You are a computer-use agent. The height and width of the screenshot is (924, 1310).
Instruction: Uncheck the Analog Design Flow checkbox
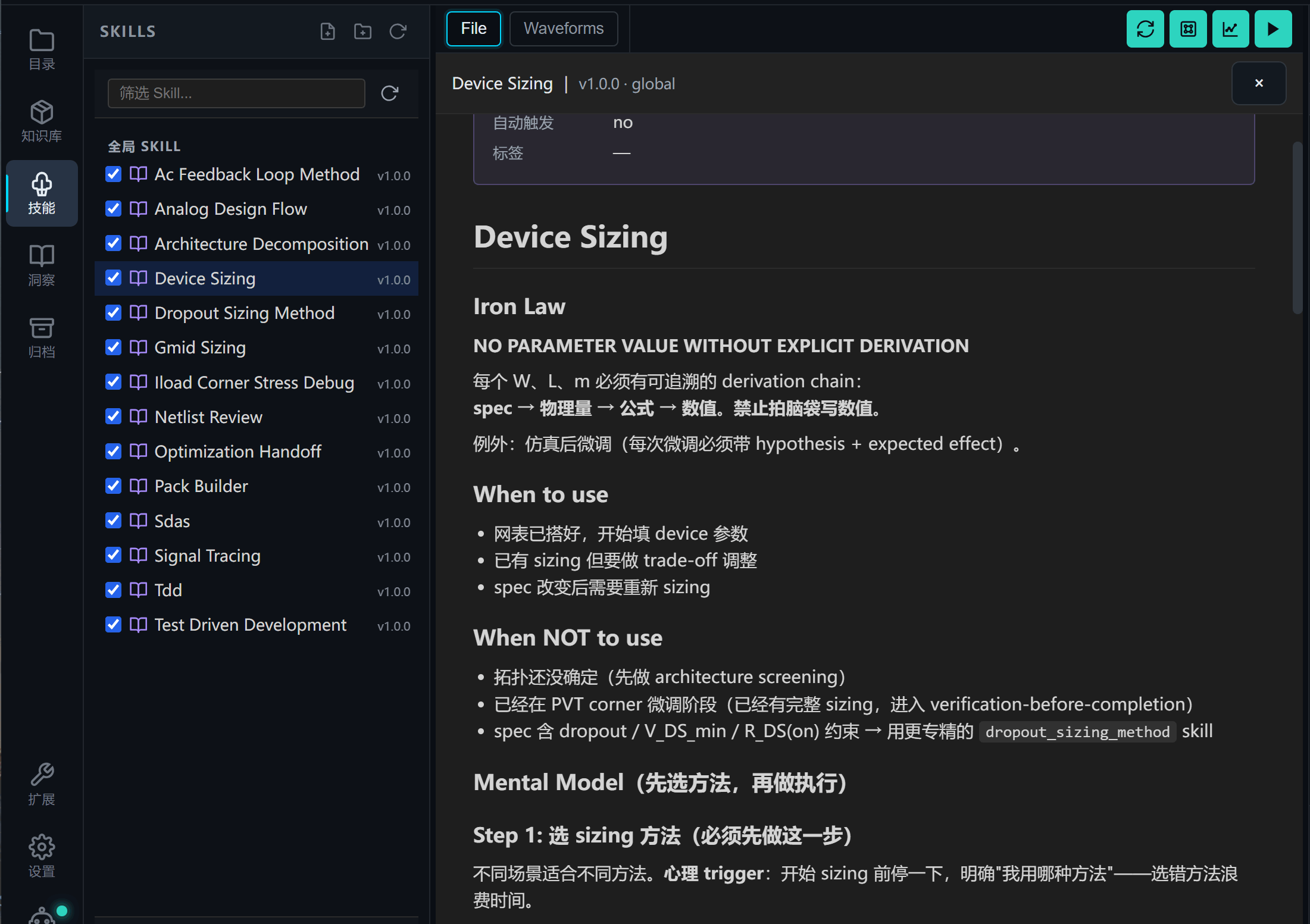tap(113, 208)
